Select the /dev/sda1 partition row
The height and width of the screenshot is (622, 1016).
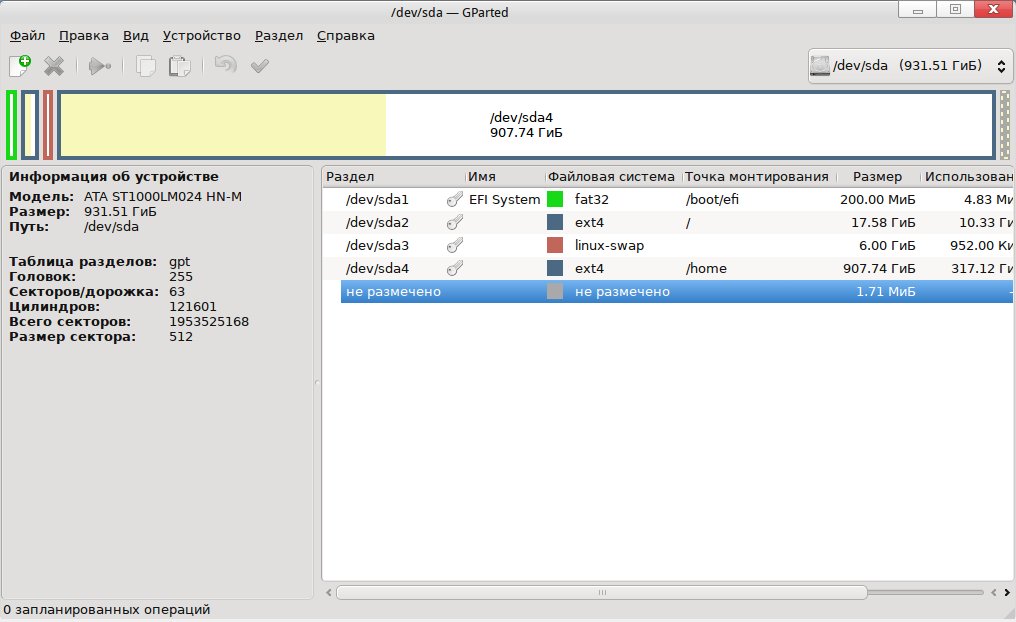668,200
